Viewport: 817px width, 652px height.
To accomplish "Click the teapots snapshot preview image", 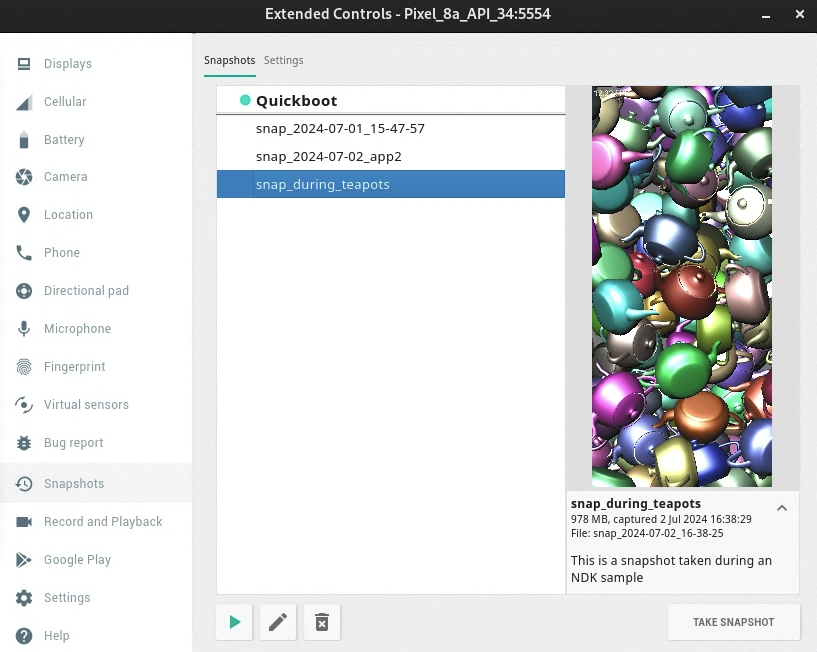I will click(681, 286).
